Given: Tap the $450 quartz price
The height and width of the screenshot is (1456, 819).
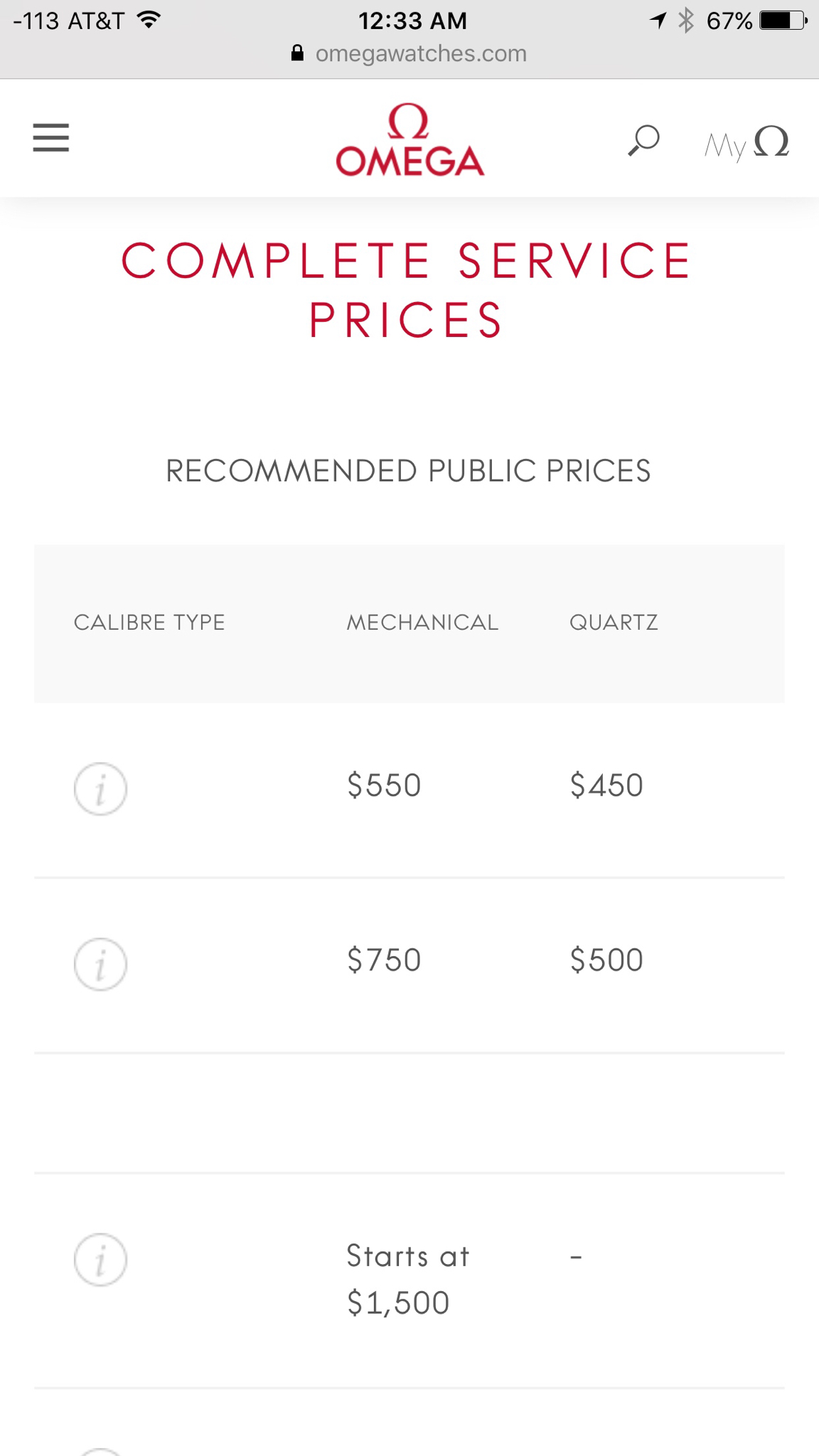Looking at the screenshot, I should [x=606, y=786].
